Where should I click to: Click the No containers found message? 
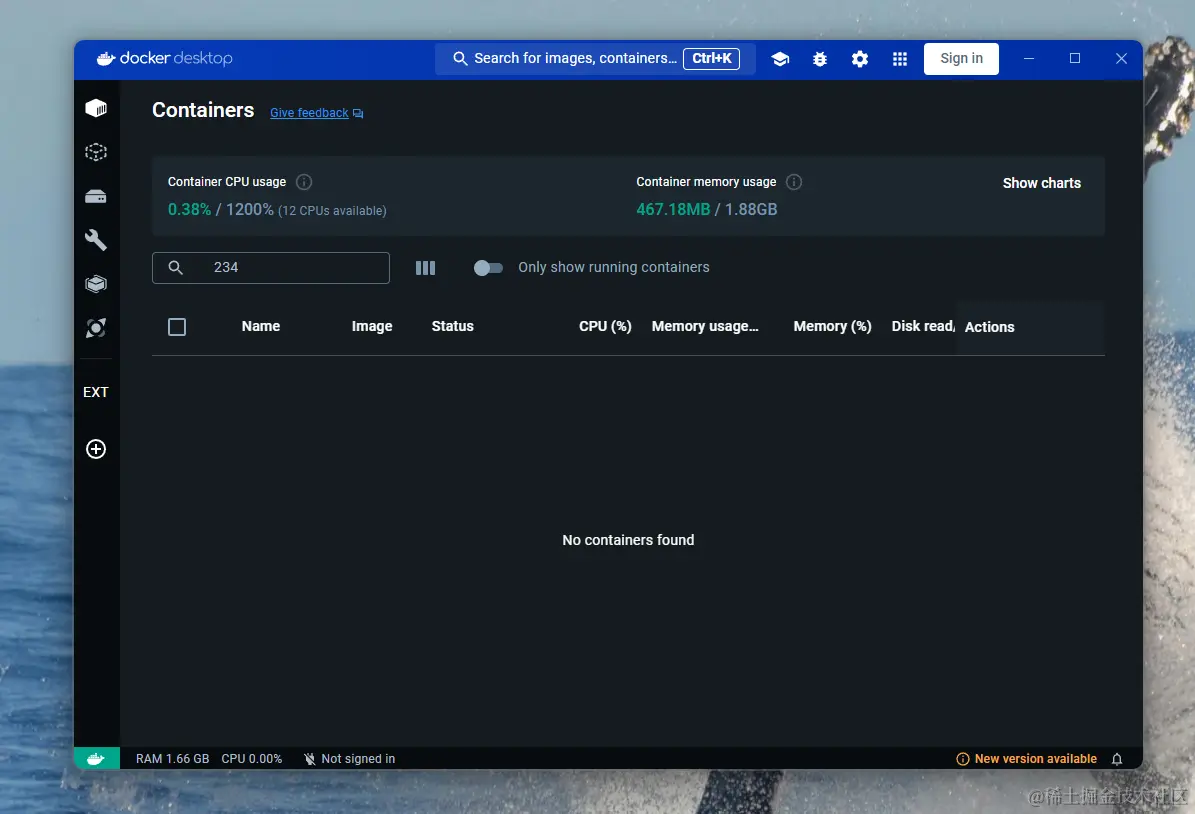coord(628,540)
